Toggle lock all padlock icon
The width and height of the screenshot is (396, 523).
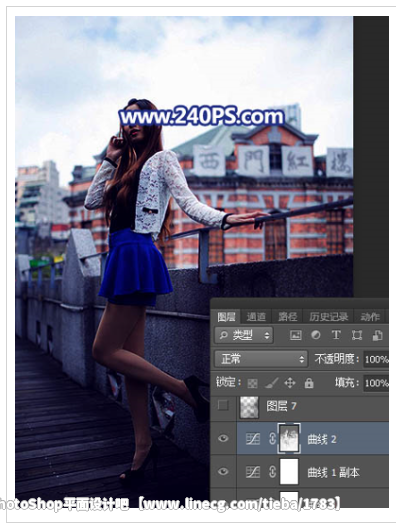coord(309,383)
